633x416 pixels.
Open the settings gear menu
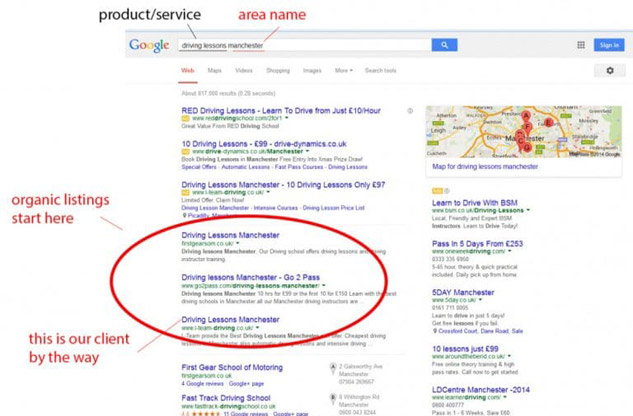(x=610, y=71)
